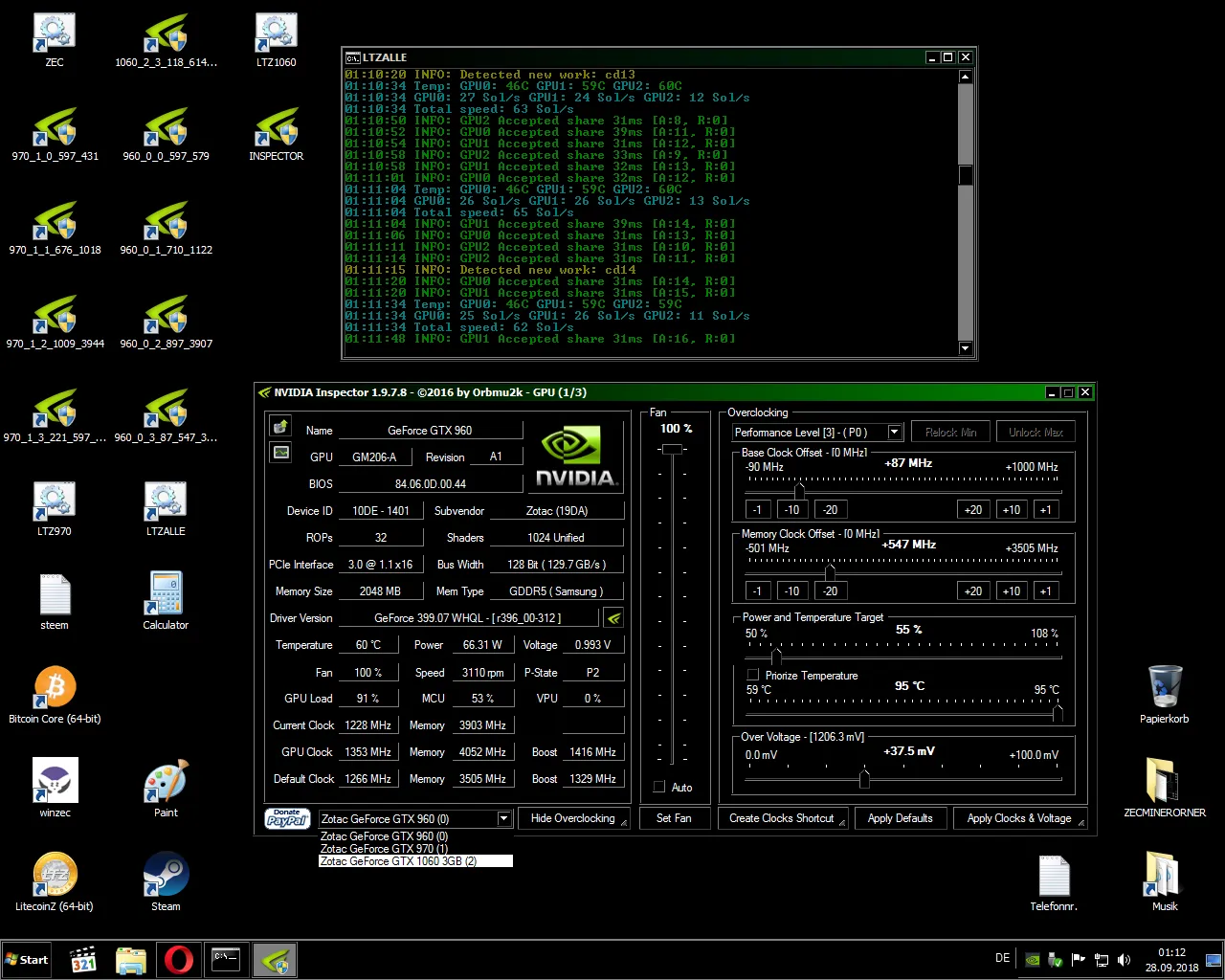Screen dimensions: 1225x980
Task: Open the 970_1_2_1009_3944 shortcut
Action: pyautogui.click(x=55, y=323)
